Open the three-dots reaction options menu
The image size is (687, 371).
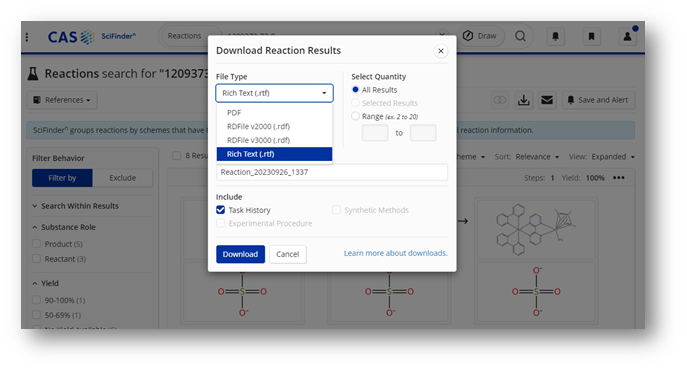click(619, 178)
